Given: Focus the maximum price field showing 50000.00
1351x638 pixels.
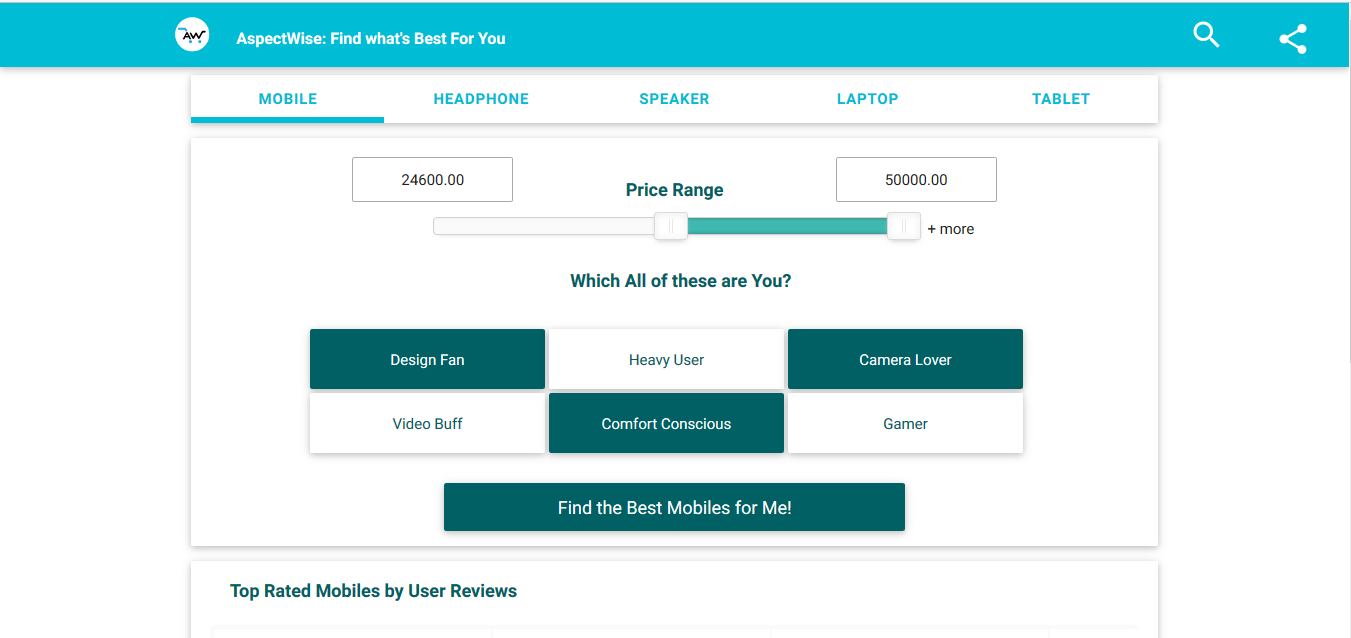Looking at the screenshot, I should 916,180.
